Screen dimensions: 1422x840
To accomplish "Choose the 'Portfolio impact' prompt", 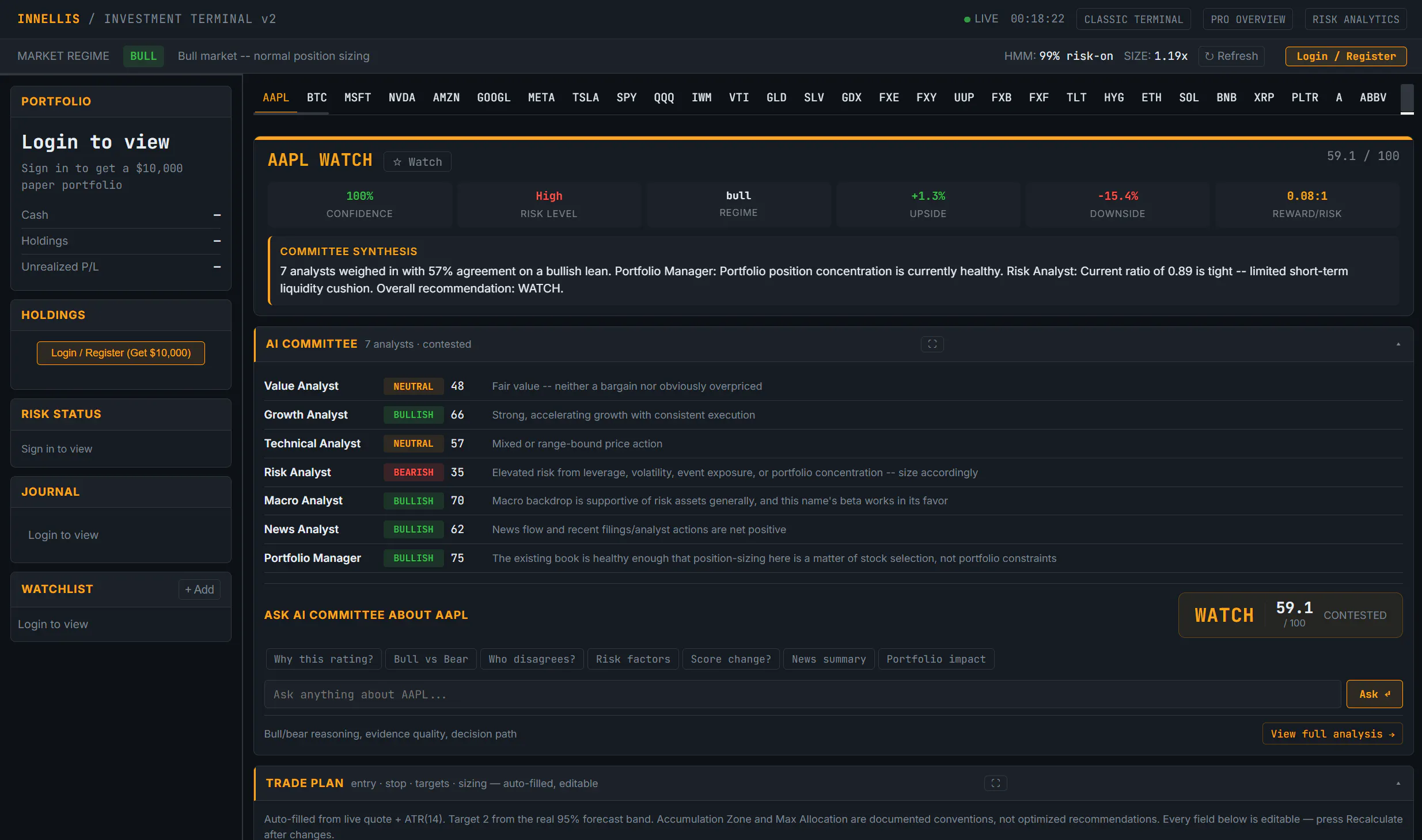I will pyautogui.click(x=936, y=659).
